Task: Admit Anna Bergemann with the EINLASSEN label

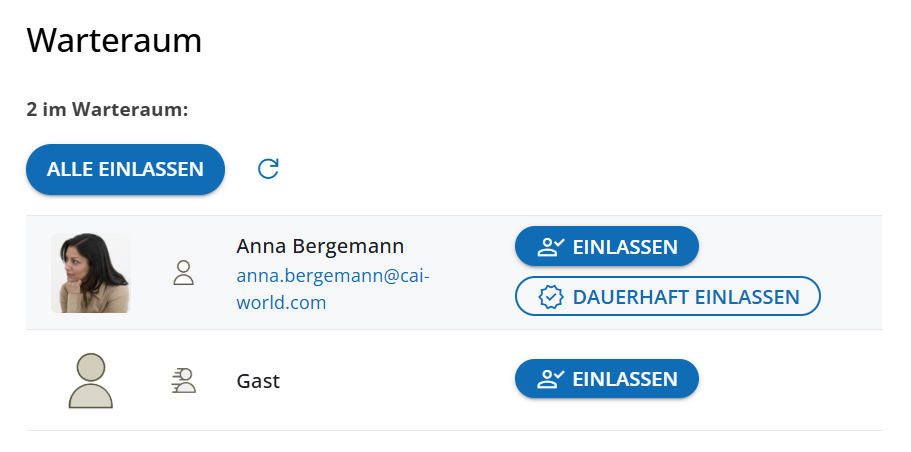Action: point(625,247)
